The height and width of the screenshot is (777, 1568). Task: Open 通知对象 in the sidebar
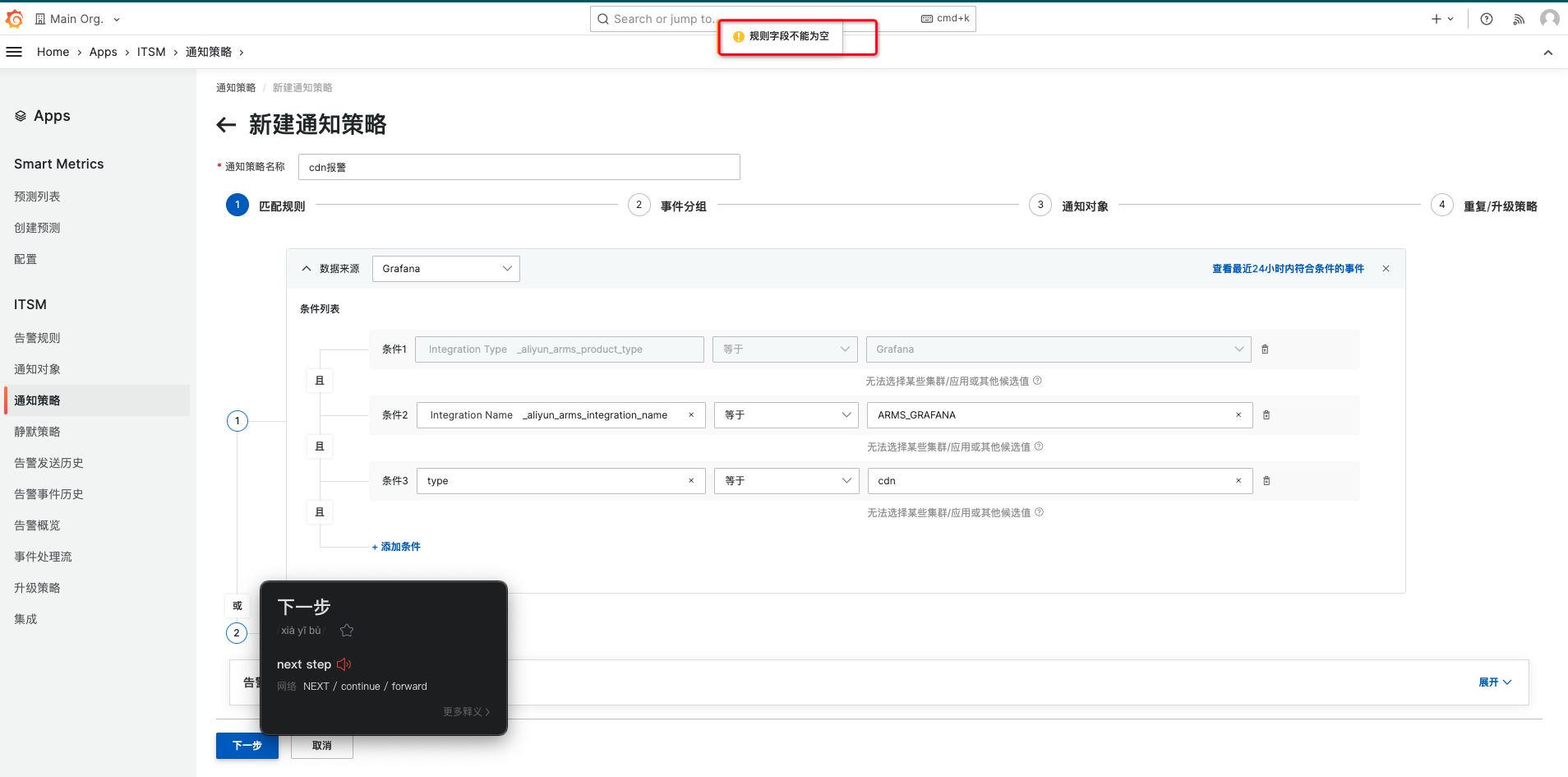point(37,369)
